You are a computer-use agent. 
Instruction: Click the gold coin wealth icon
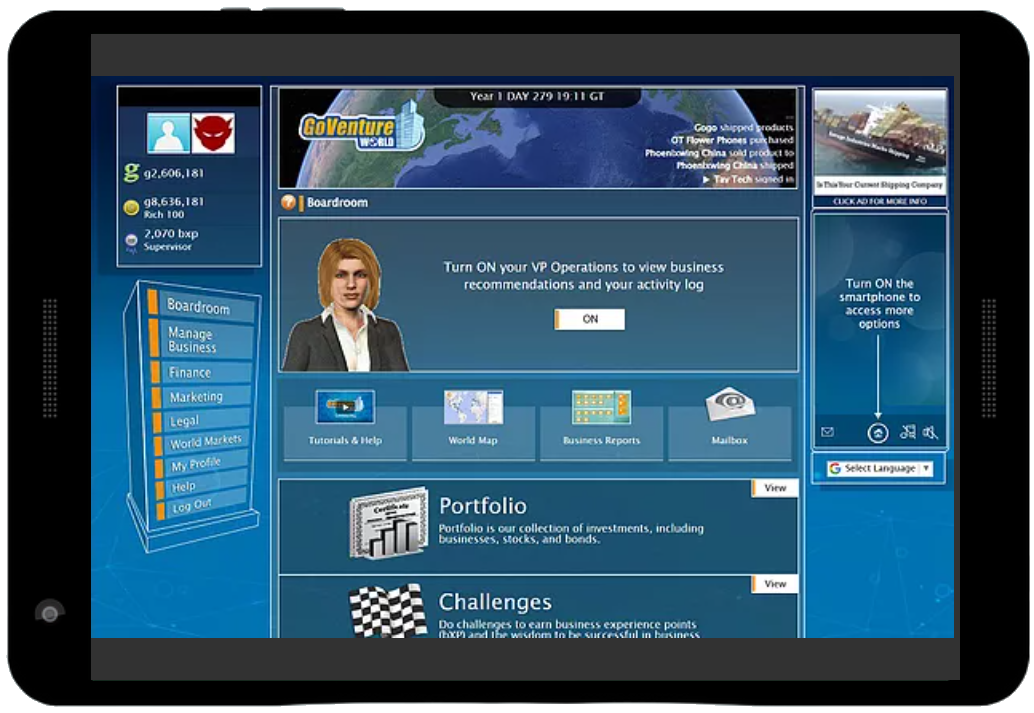[131, 208]
